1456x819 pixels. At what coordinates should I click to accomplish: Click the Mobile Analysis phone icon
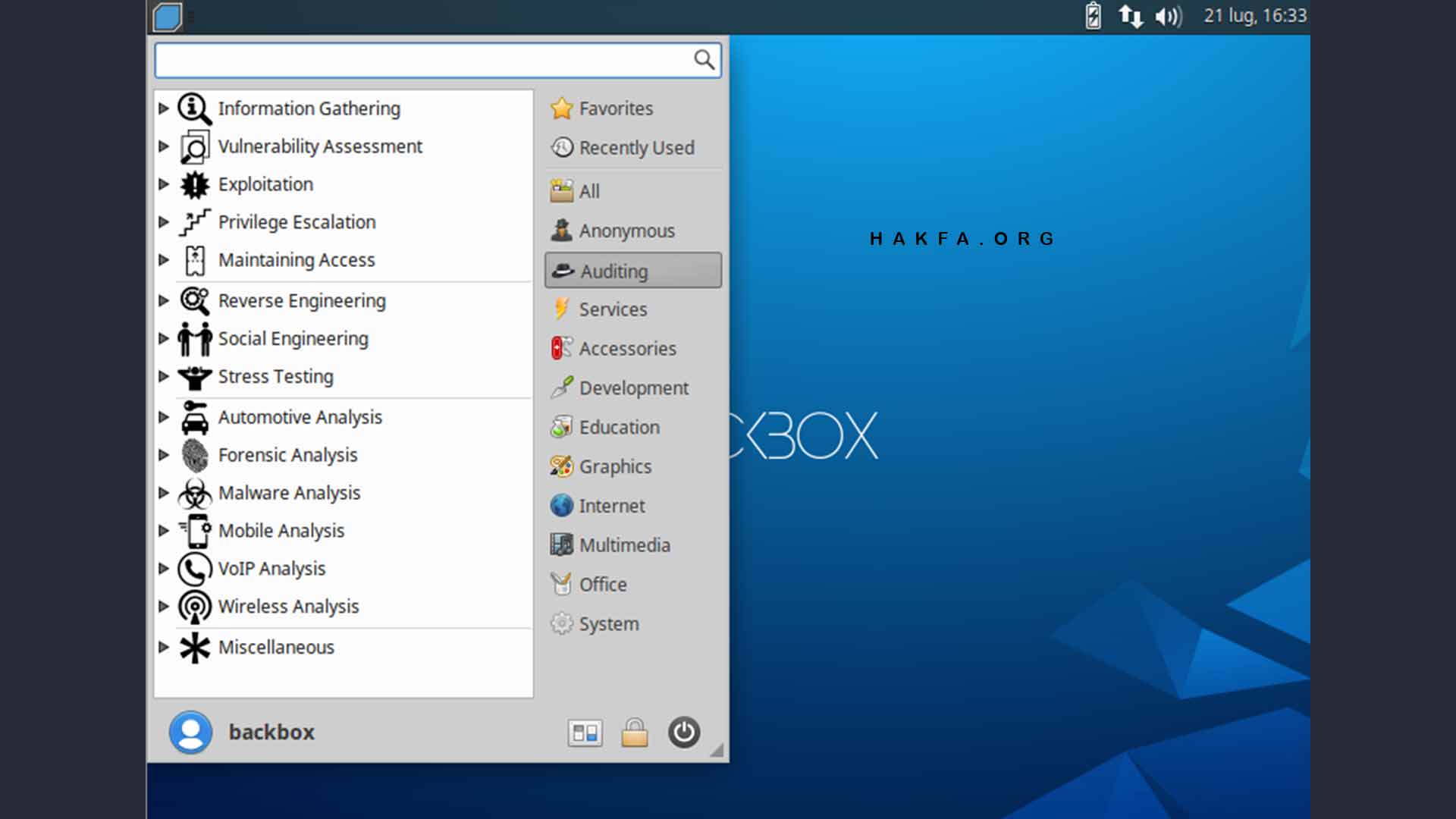pos(196,531)
